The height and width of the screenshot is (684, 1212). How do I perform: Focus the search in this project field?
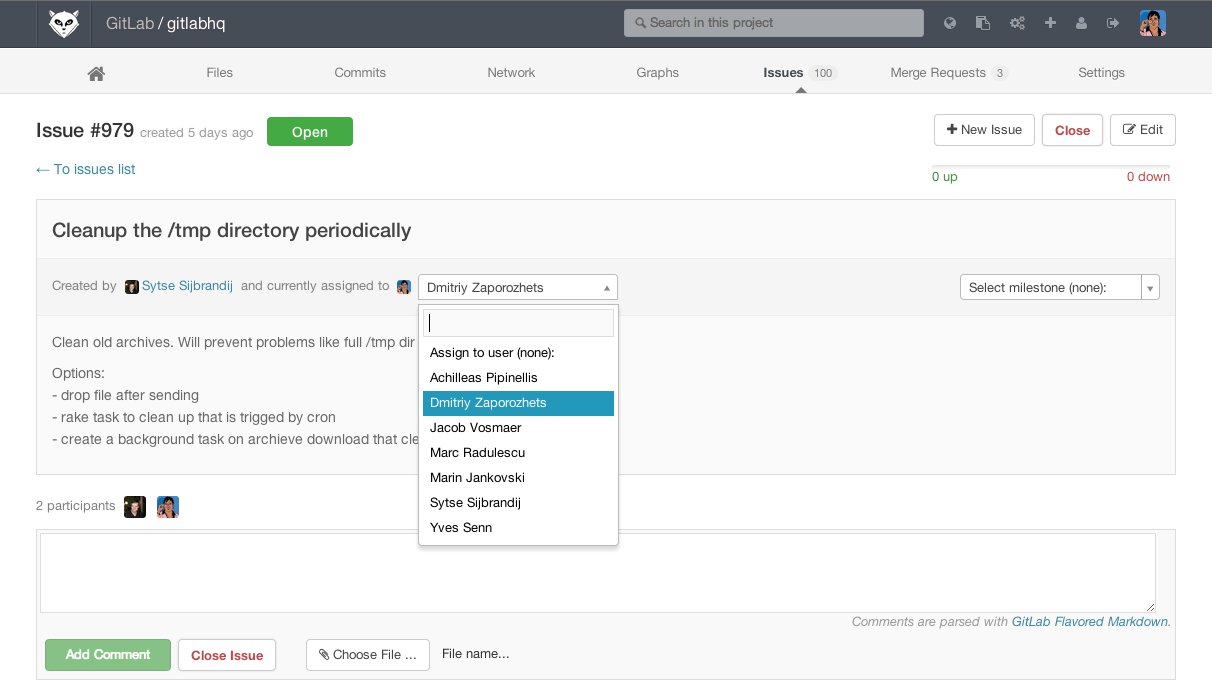pyautogui.click(x=773, y=23)
